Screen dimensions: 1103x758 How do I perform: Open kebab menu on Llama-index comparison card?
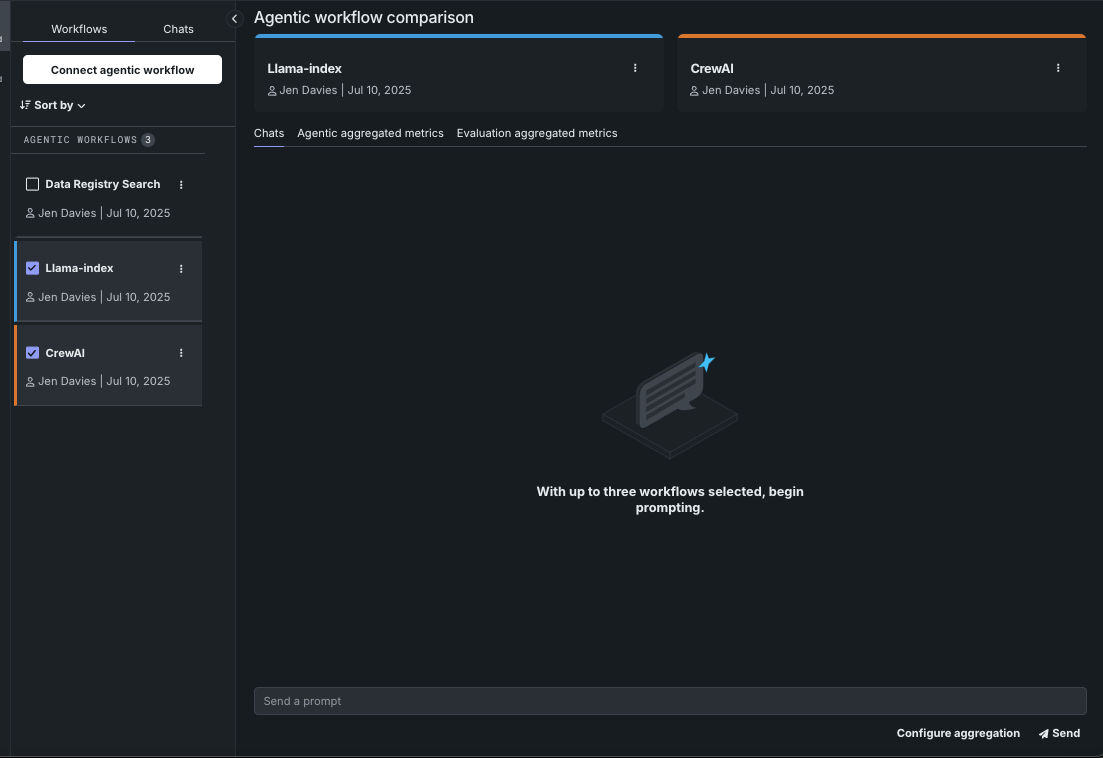coord(635,68)
